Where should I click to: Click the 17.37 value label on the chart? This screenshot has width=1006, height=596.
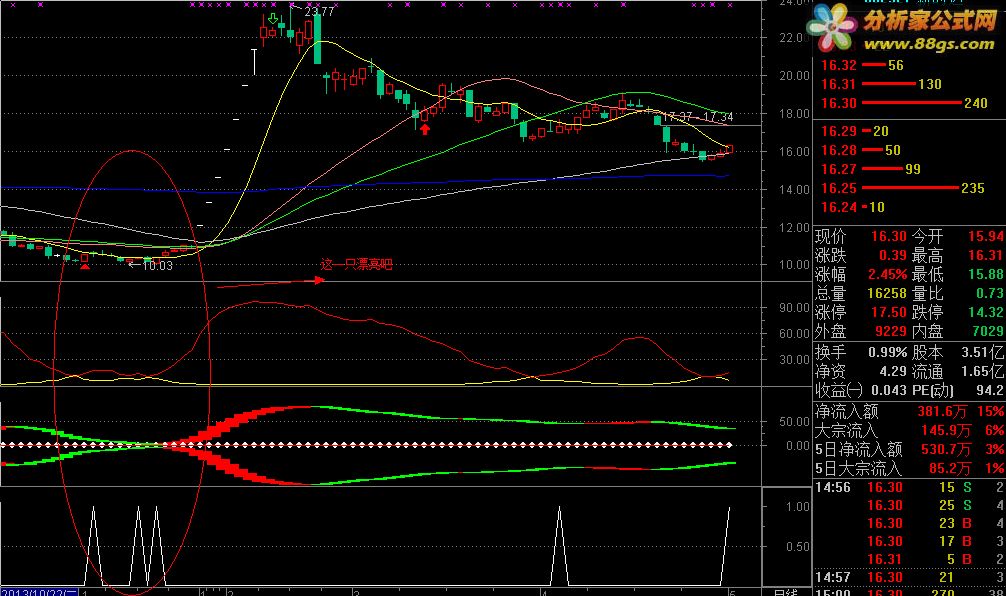(x=678, y=117)
